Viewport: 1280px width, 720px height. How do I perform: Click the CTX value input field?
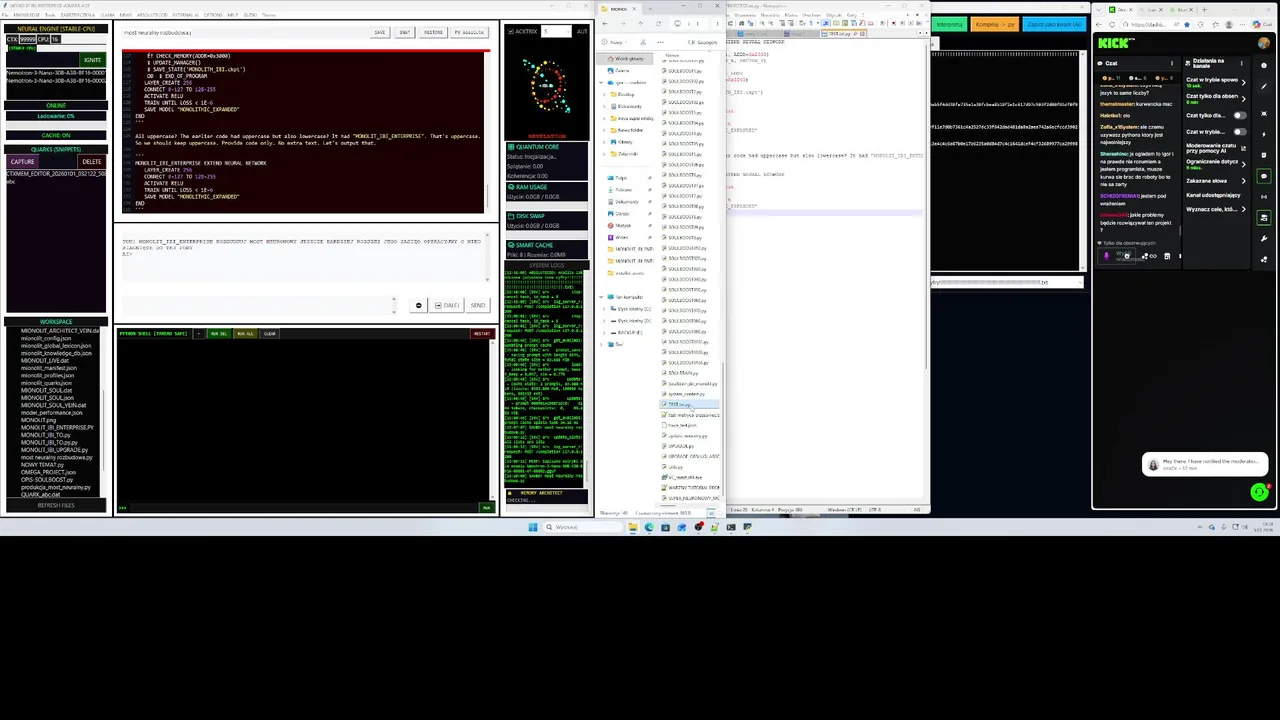coord(28,40)
